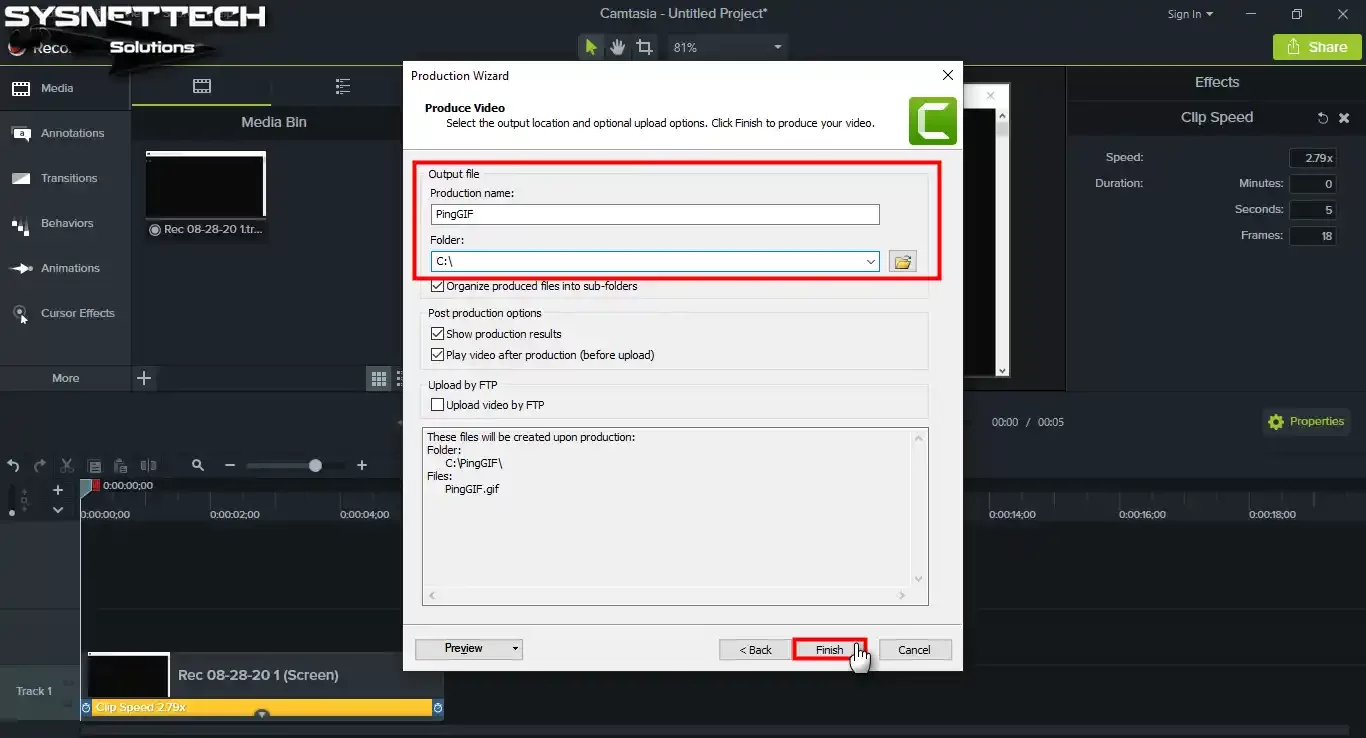Click the folder browse icon beside Folder field

(902, 262)
